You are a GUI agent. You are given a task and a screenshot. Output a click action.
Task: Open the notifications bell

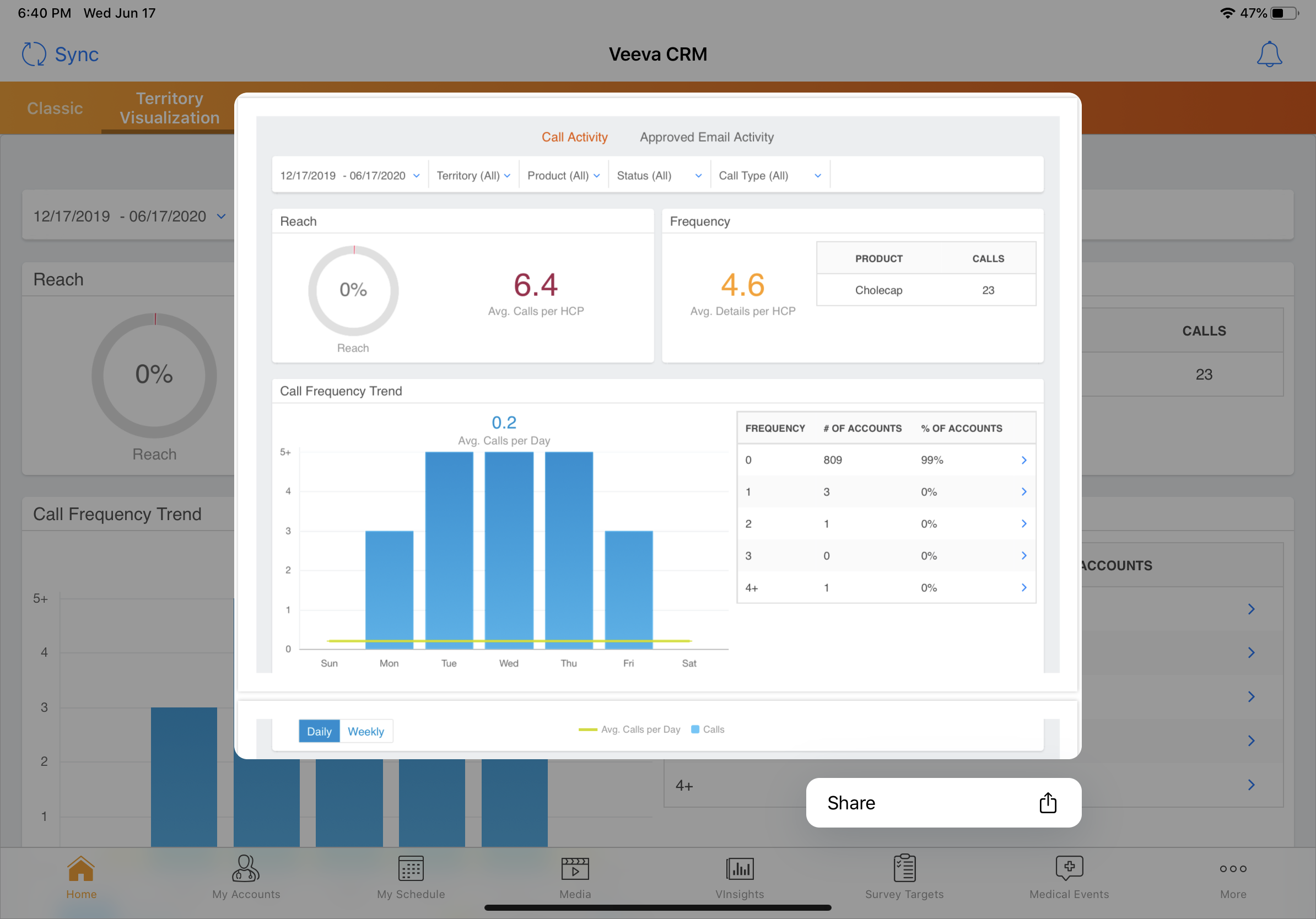click(x=1269, y=55)
